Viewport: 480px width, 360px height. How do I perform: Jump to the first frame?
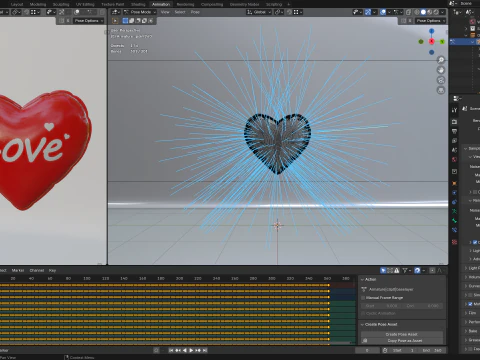click(x=171, y=350)
